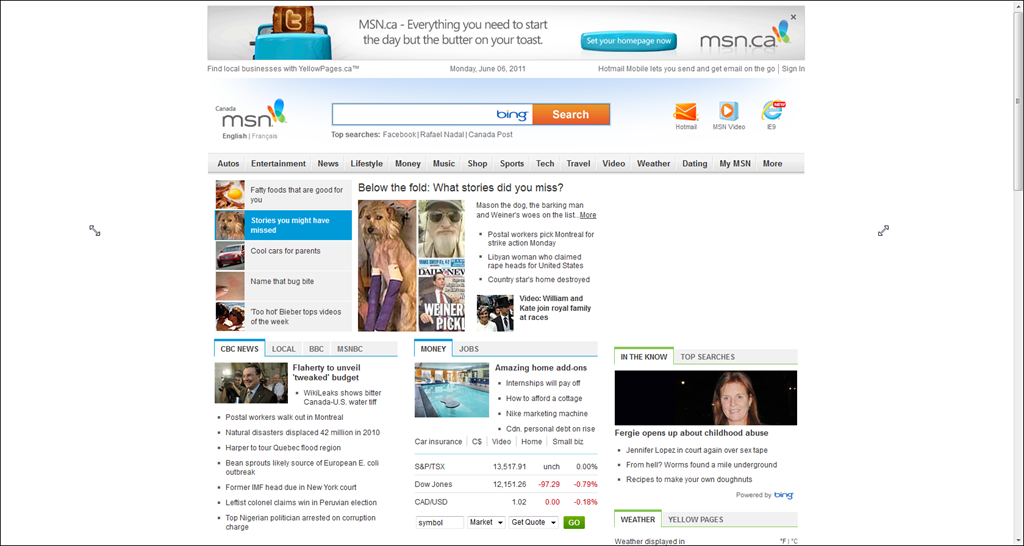This screenshot has width=1024, height=546.
Task: Click the Fergie photo in In The Know
Action: coord(705,398)
